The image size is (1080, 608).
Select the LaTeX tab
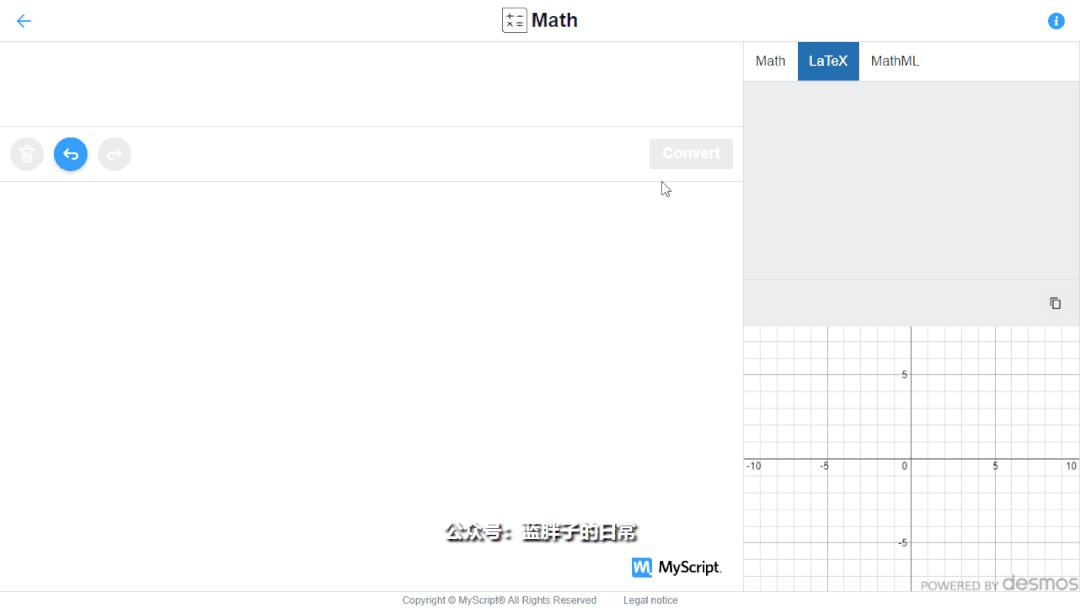tap(828, 61)
